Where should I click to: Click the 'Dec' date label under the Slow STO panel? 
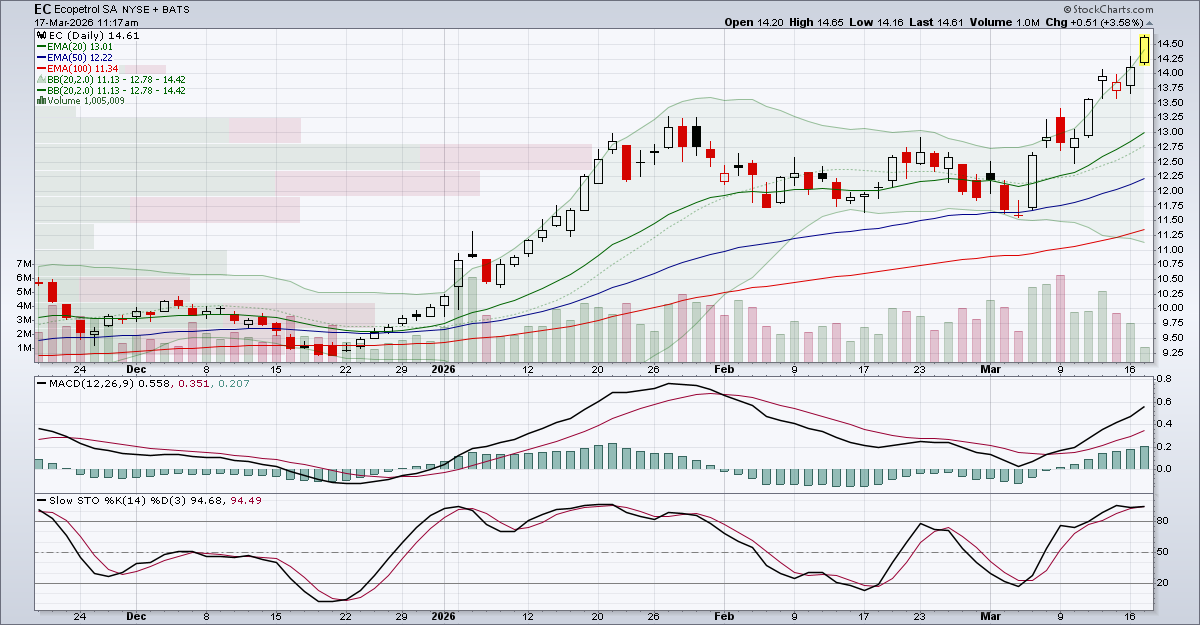click(137, 617)
